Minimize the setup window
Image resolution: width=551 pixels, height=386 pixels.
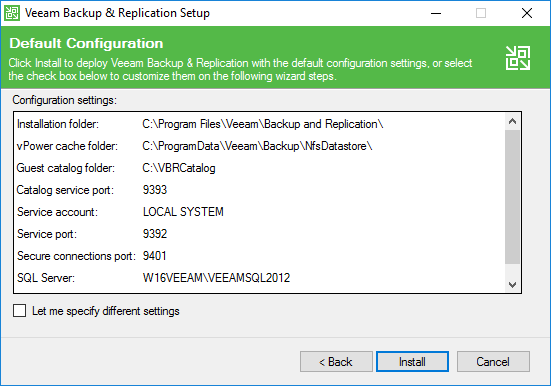tap(436, 13)
